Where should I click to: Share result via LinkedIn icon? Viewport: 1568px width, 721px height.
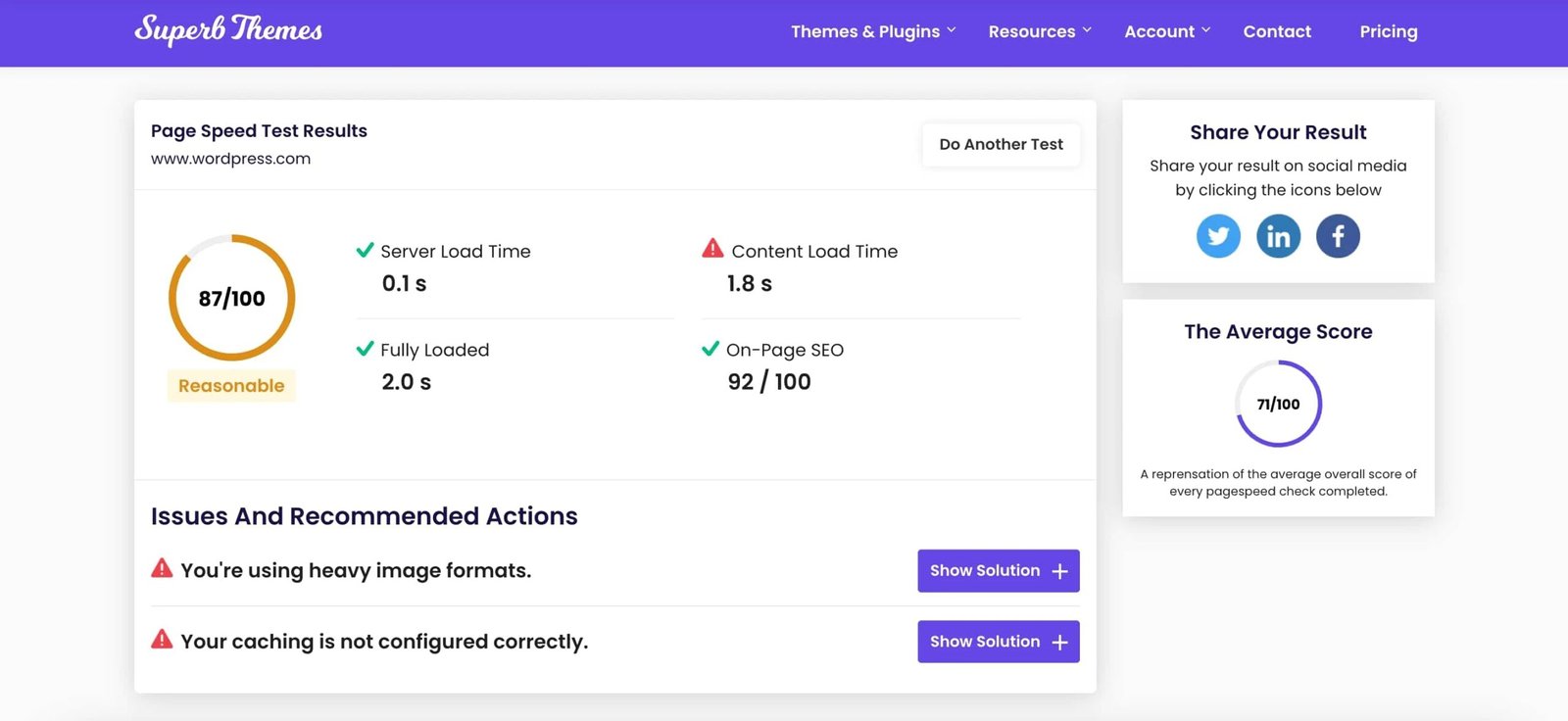click(x=1278, y=237)
